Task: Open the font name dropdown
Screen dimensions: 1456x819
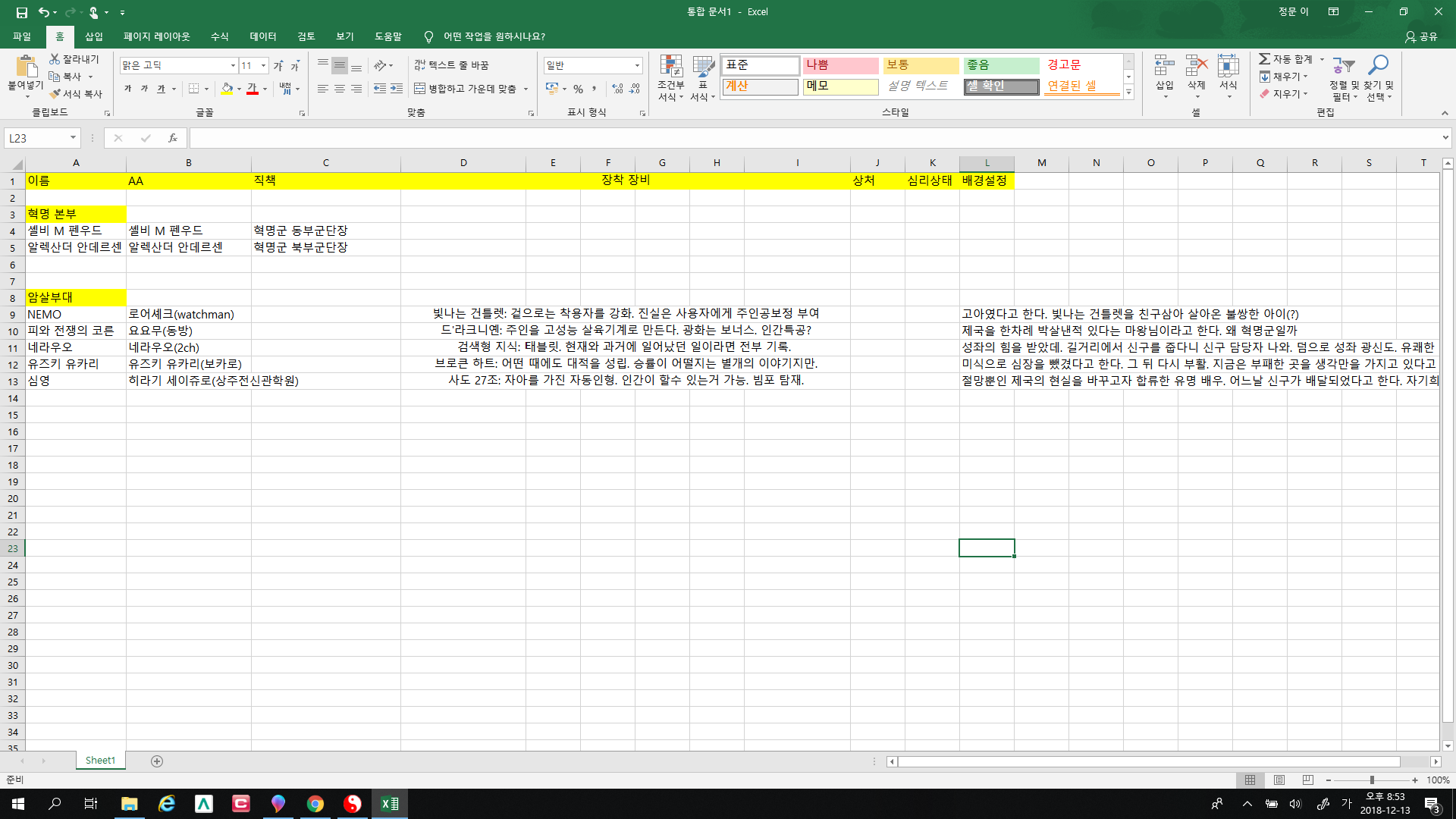Action: point(233,65)
